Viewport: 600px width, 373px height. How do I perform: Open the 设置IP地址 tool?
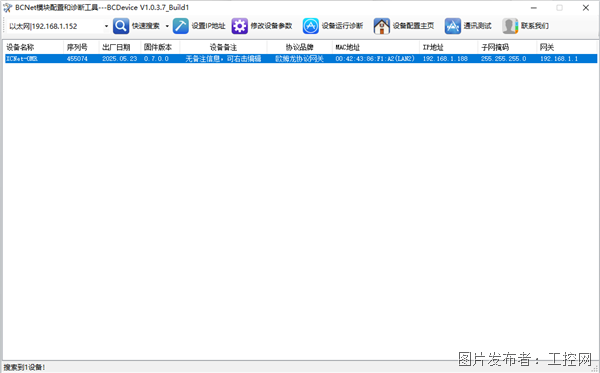point(199,26)
